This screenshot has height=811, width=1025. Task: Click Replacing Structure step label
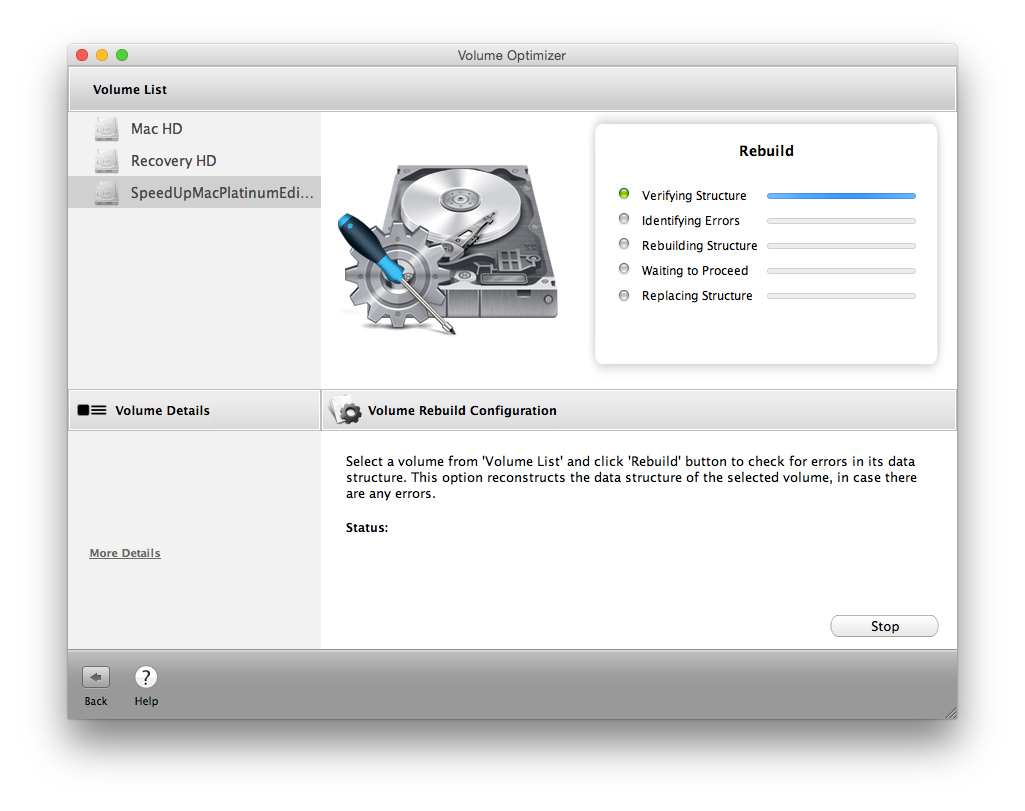click(x=697, y=296)
